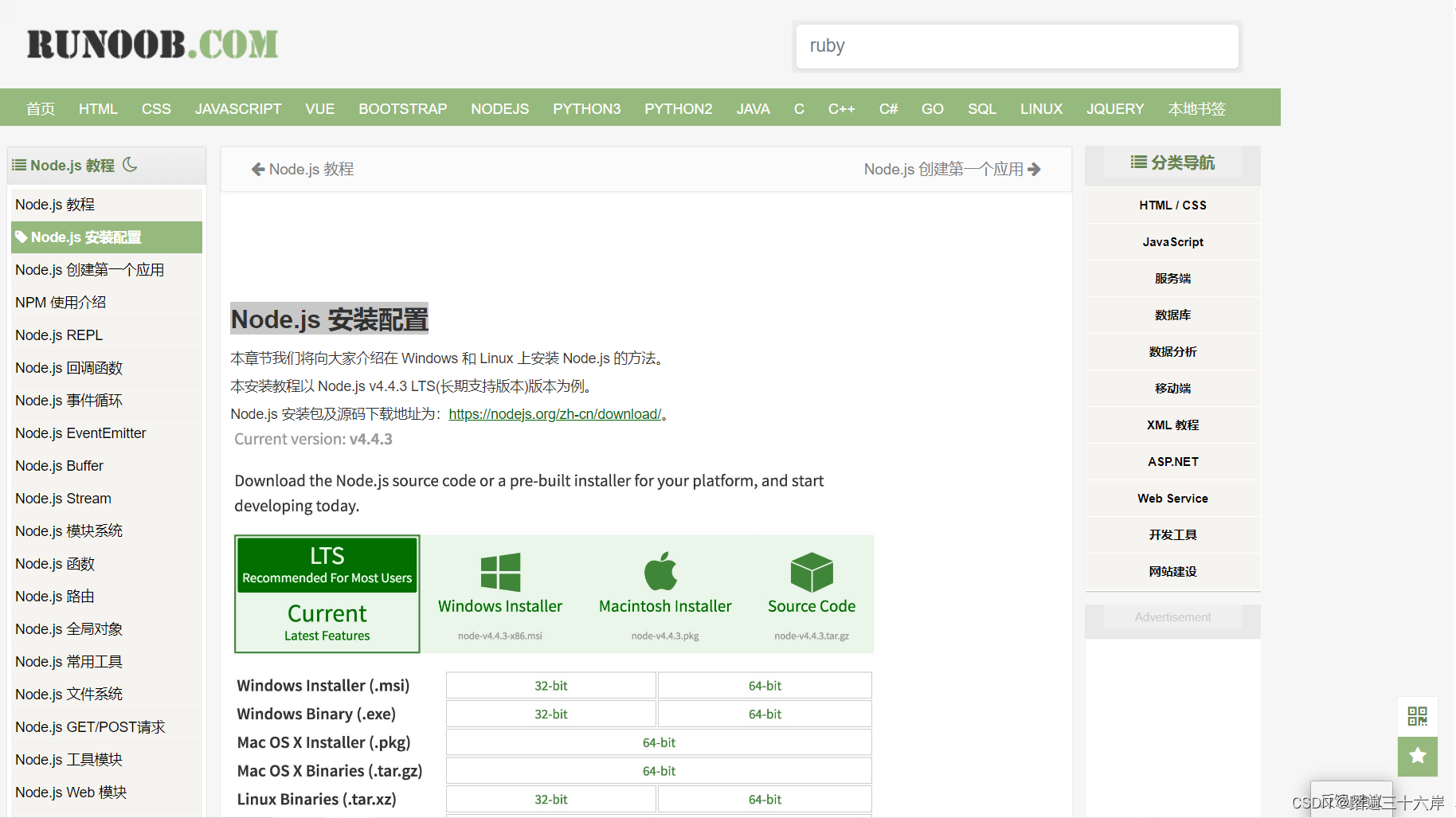
Task: Open Node.js 教程 in the sidebar list
Action: (107, 205)
